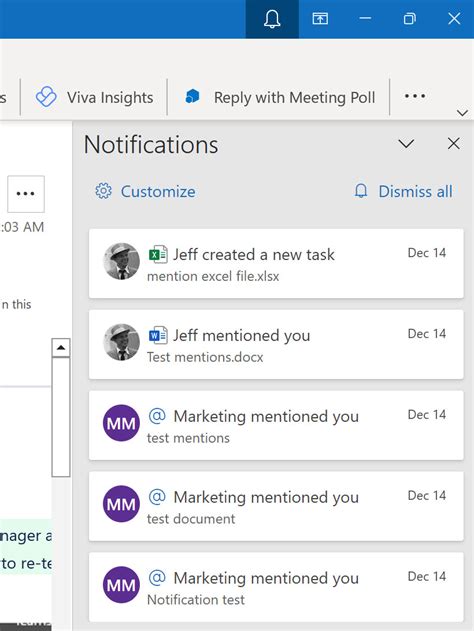This screenshot has width=474, height=631.
Task: Open Viva Insights add-in
Action: [x=95, y=97]
